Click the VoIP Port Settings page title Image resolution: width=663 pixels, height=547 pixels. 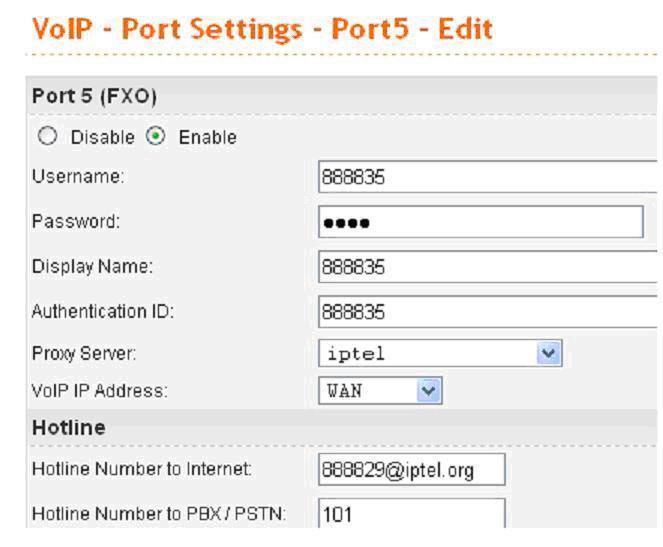(x=263, y=29)
